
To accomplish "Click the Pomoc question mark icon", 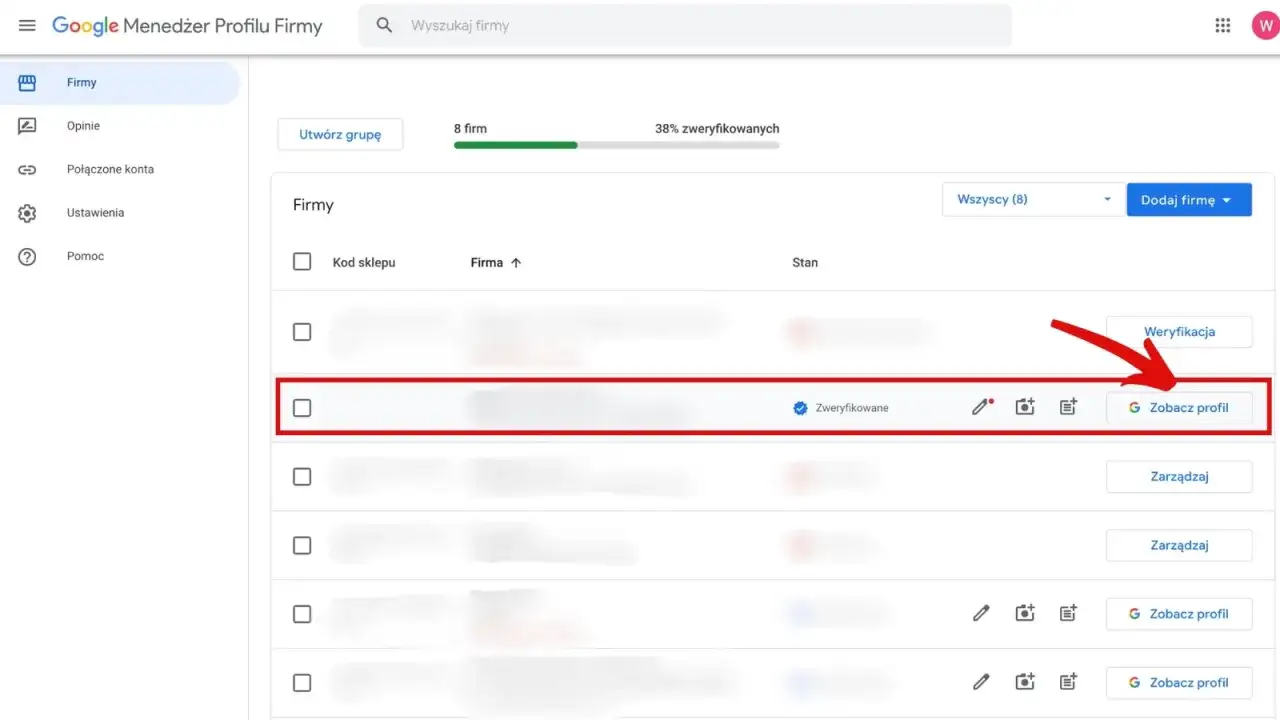I will (27, 257).
